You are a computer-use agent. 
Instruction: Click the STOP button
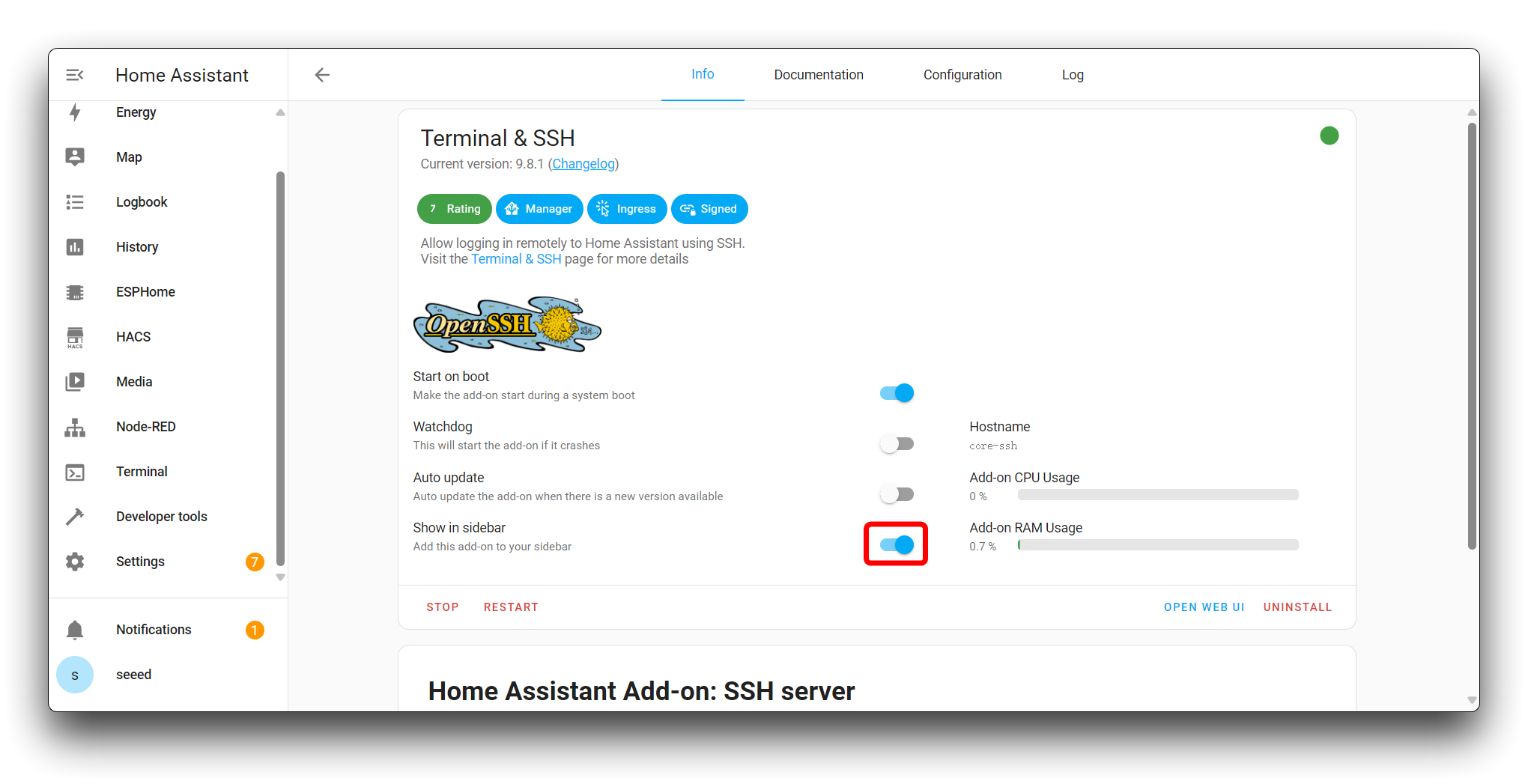[443, 607]
